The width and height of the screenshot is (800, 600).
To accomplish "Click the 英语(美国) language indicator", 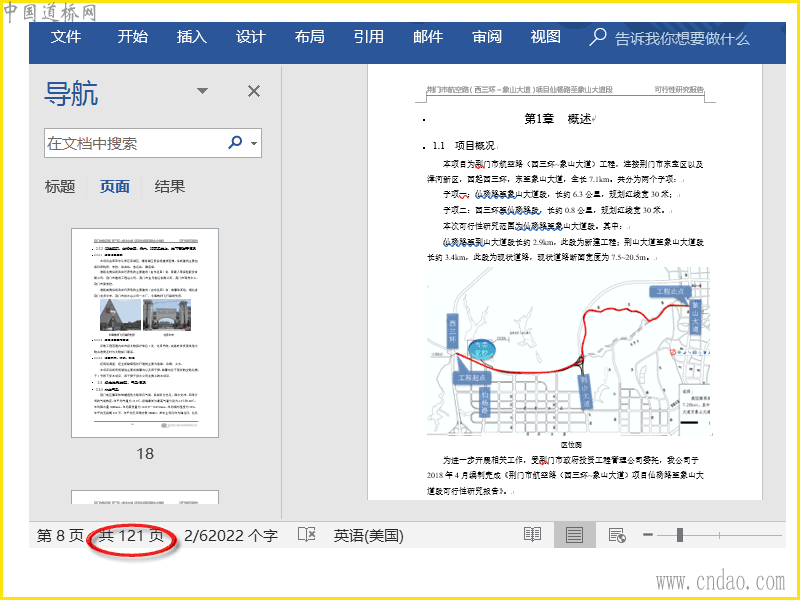I will point(368,536).
